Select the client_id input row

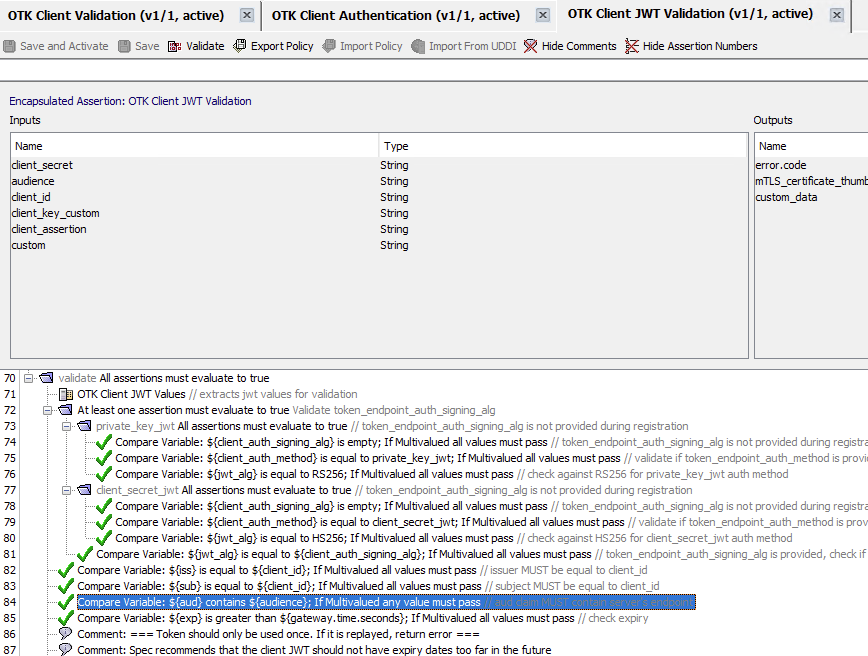pyautogui.click(x=379, y=197)
